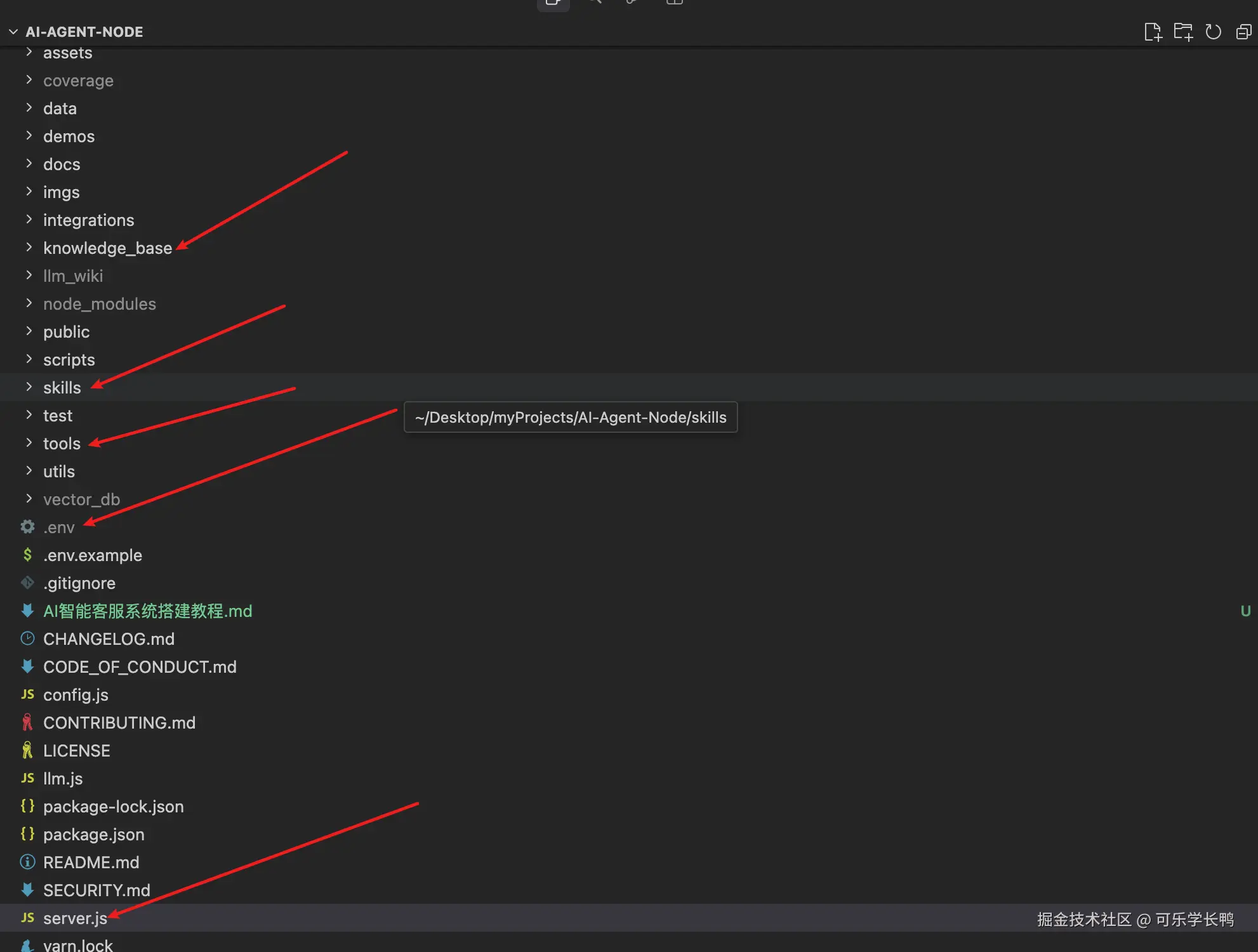Click the clock icon beside CHANGELOG.md
Screen dimensions: 1258x952
27,638
